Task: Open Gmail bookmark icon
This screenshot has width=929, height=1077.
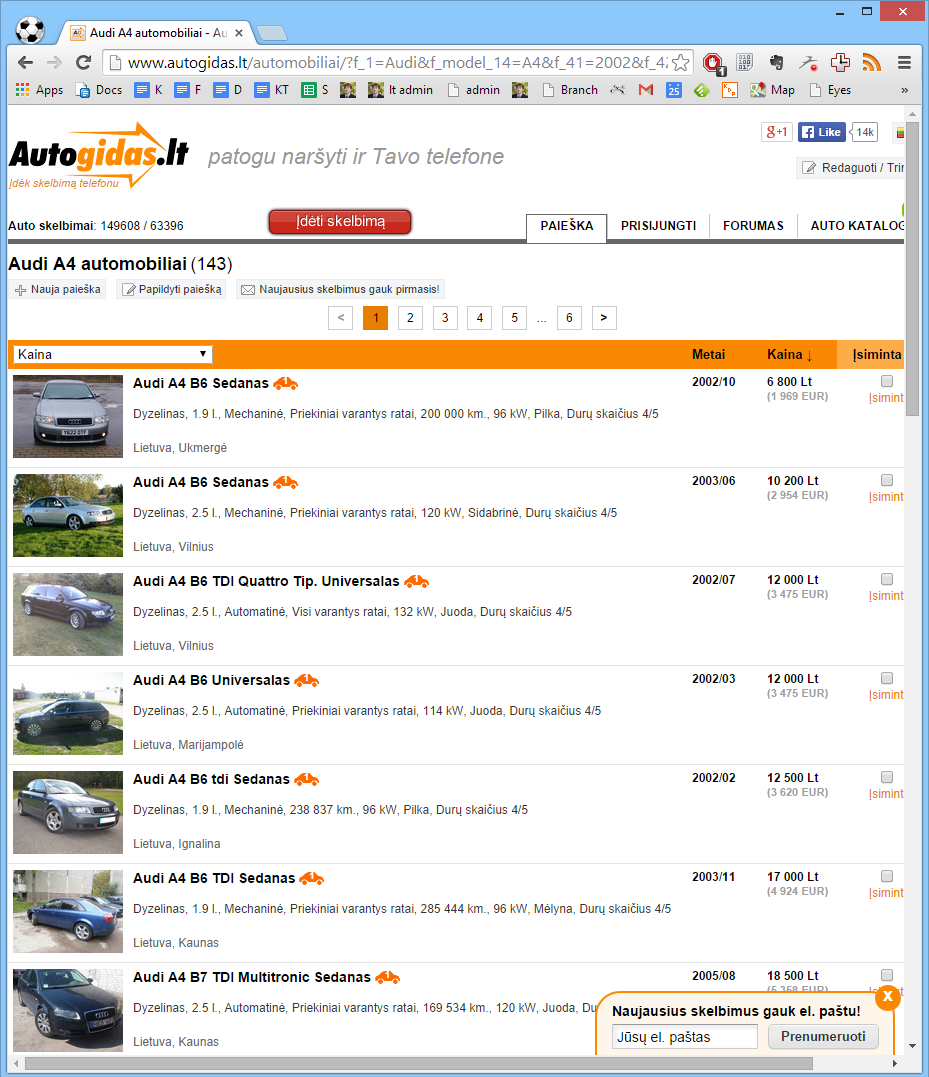Action: click(645, 90)
